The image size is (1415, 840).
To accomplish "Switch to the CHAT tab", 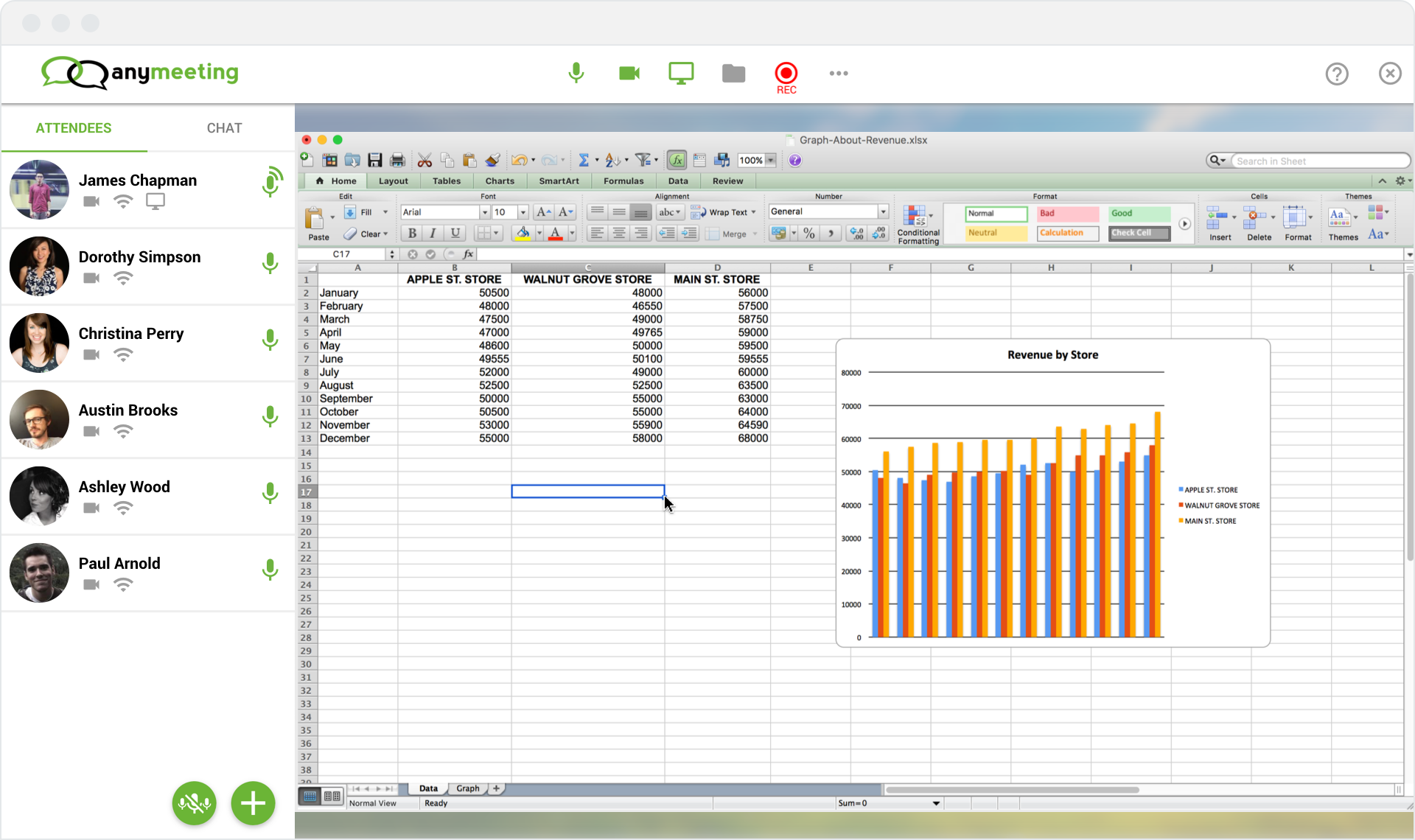I will coord(224,128).
